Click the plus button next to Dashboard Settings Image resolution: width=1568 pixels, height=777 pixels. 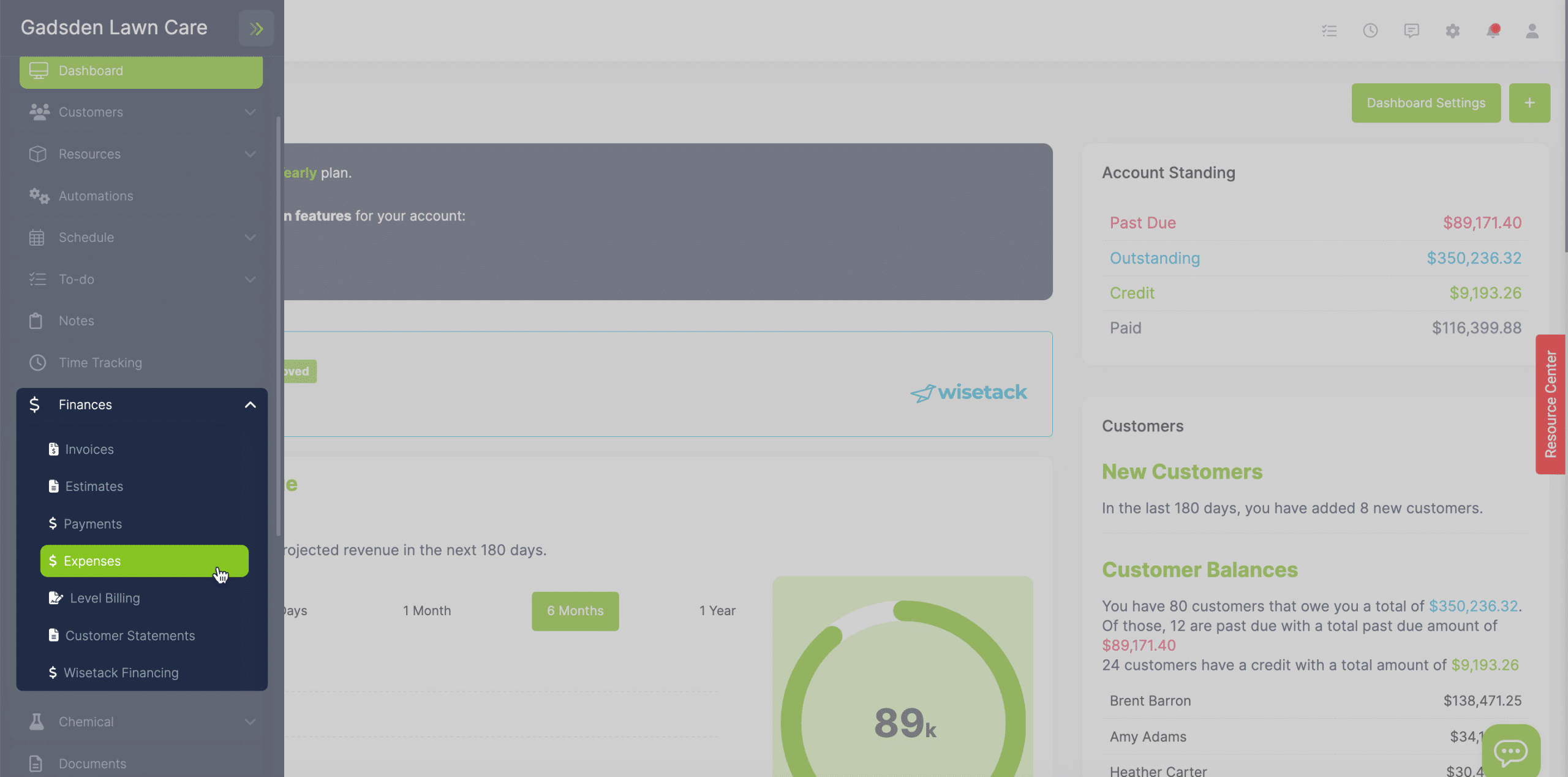(1529, 103)
